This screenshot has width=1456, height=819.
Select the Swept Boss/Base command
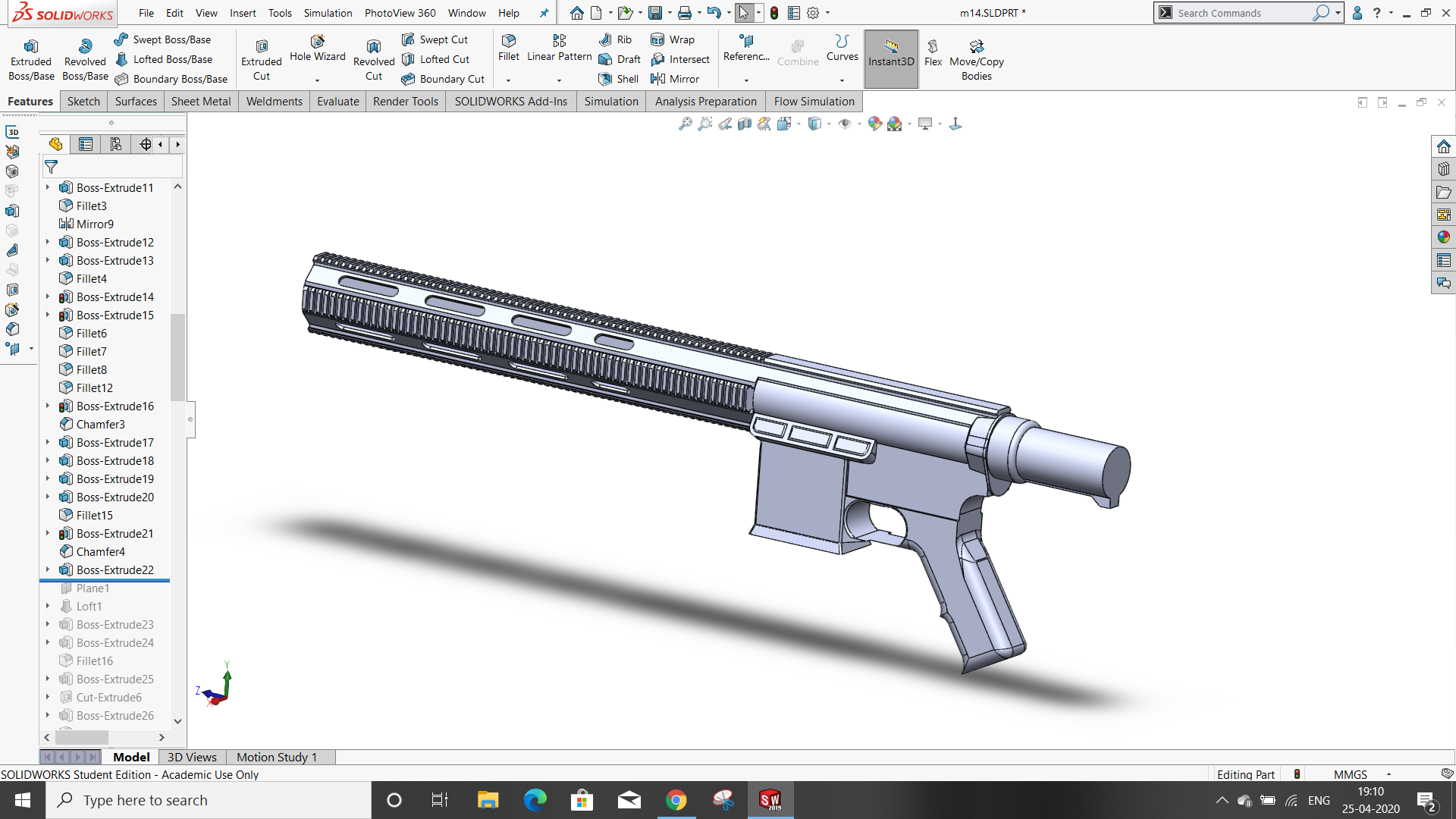162,39
